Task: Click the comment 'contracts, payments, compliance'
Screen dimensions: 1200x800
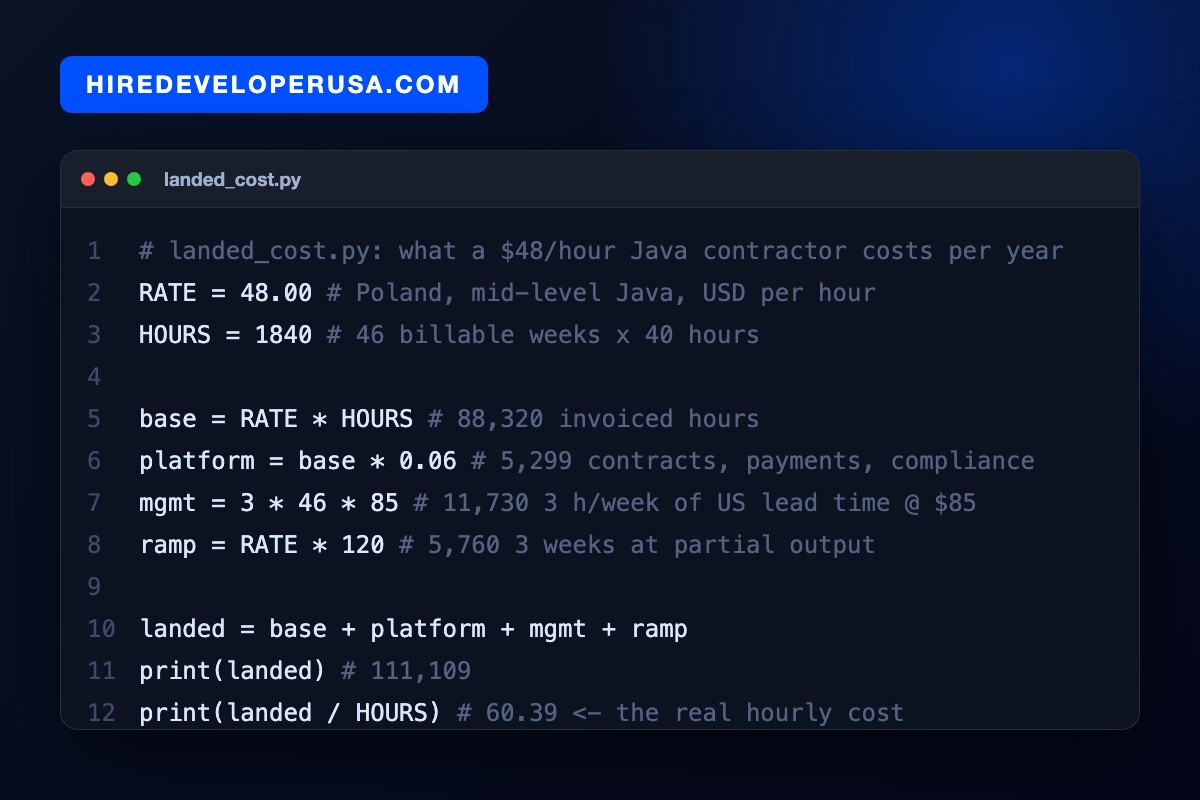Action: click(x=811, y=460)
